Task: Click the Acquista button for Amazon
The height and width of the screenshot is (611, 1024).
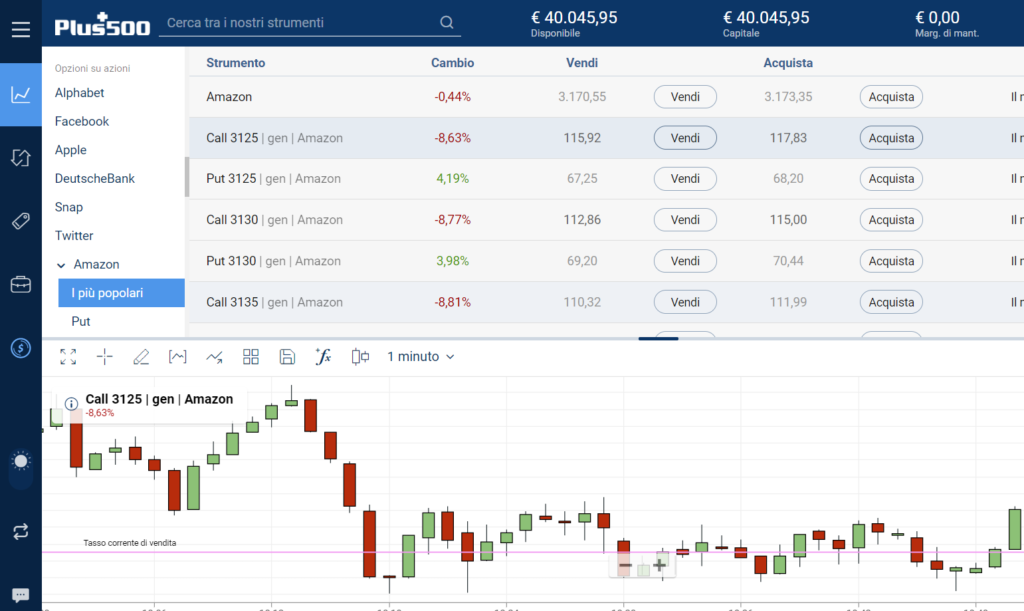Action: pyautogui.click(x=891, y=97)
